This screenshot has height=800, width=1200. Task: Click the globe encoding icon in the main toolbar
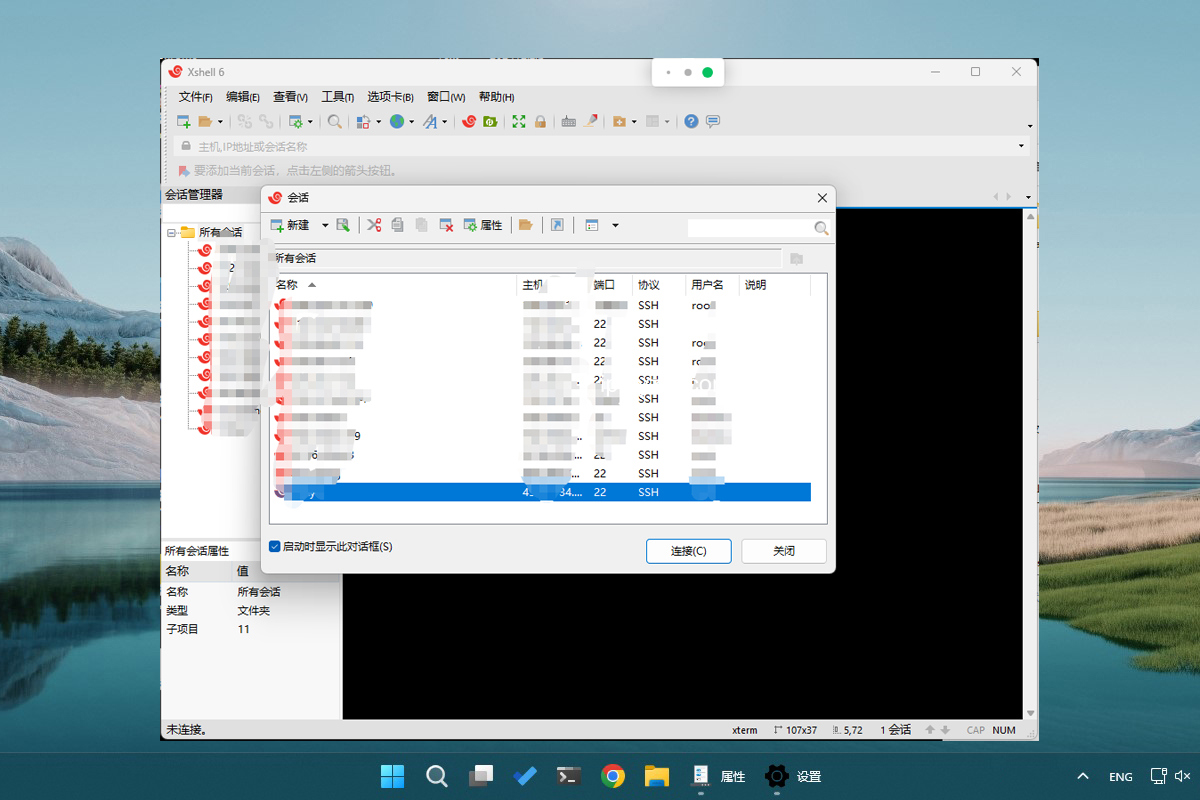(x=397, y=121)
